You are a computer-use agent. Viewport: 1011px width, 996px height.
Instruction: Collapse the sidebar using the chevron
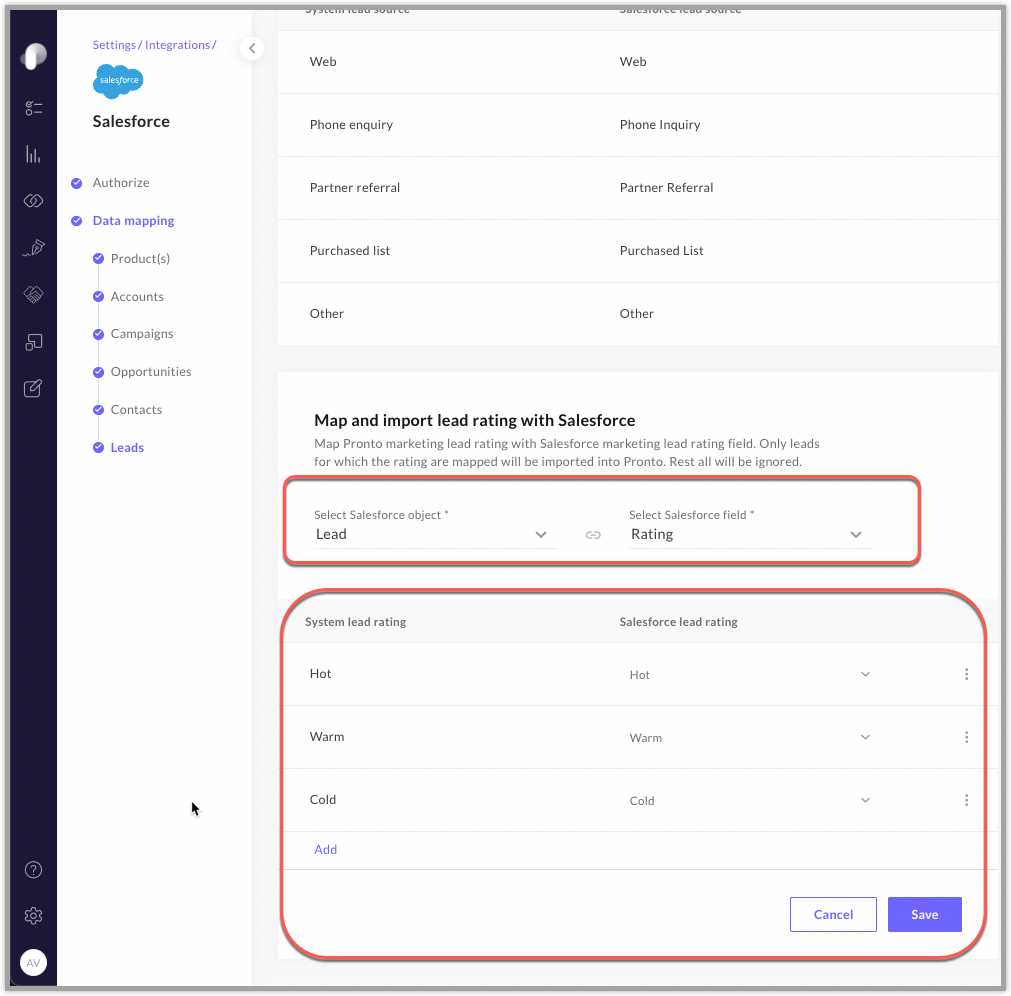[251, 48]
